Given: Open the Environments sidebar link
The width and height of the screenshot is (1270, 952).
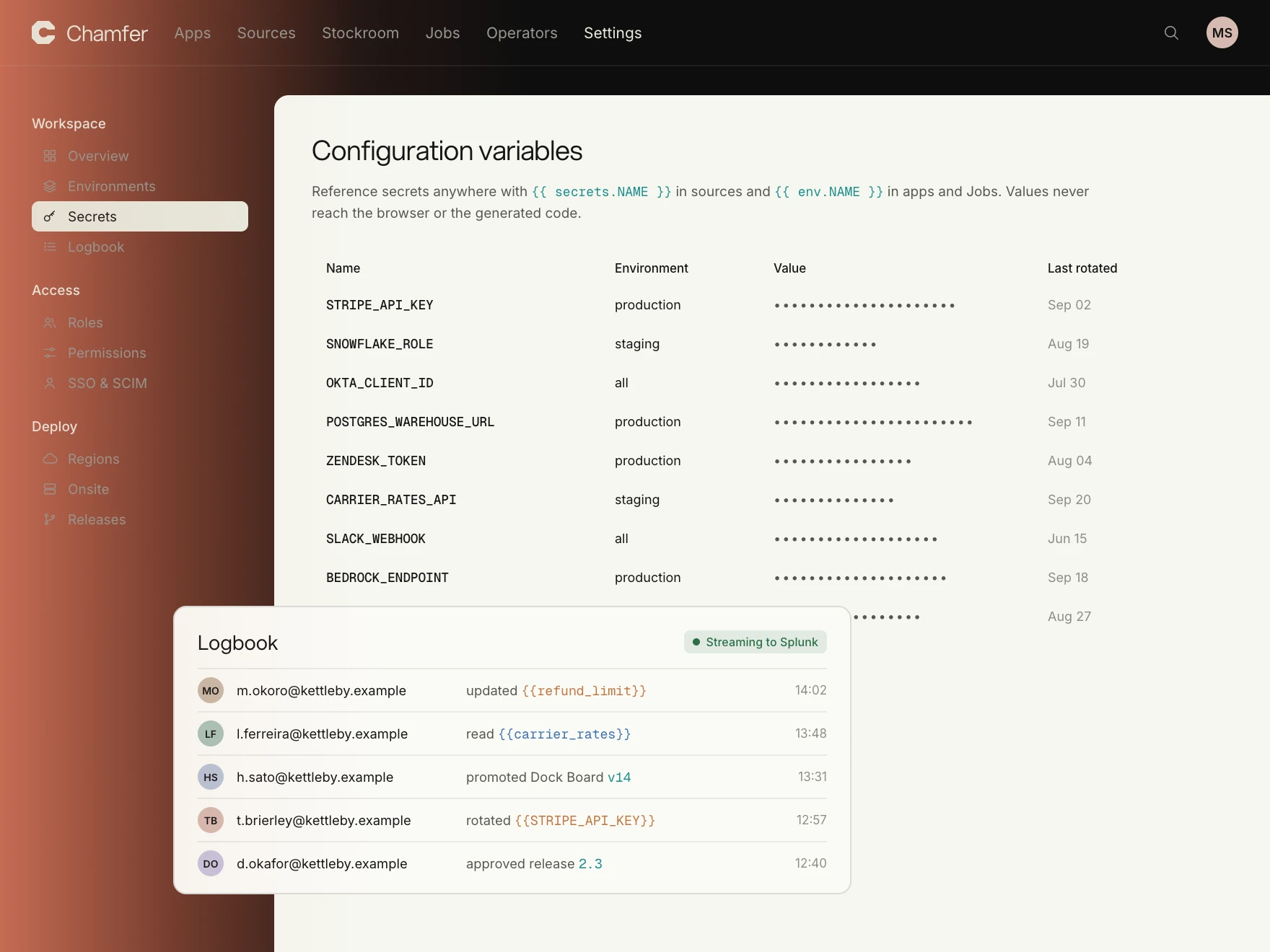Looking at the screenshot, I should click(140, 186).
